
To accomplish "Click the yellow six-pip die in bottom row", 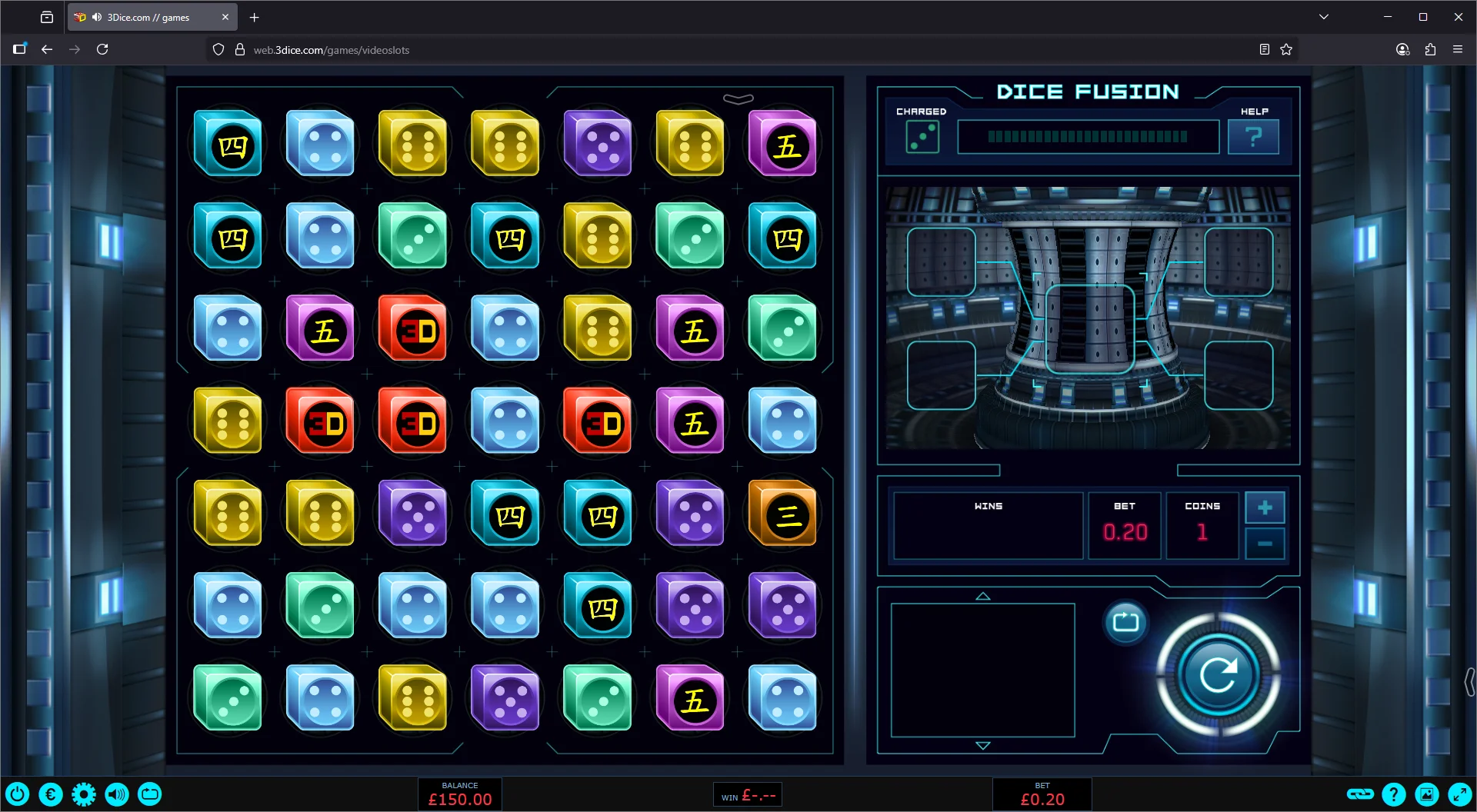I will (413, 697).
